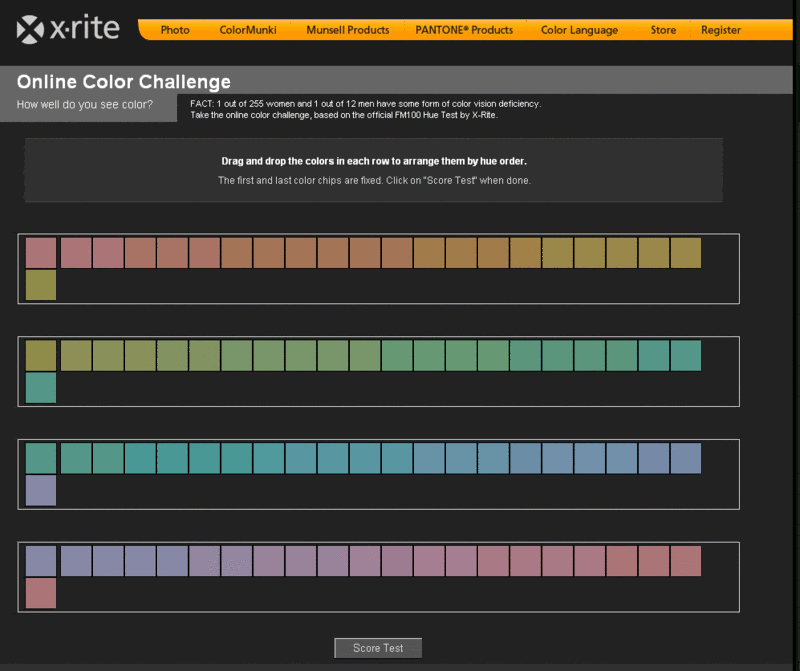Viewport: 800px width, 671px height.
Task: Select the teal chip below the second row
Action: click(x=41, y=389)
